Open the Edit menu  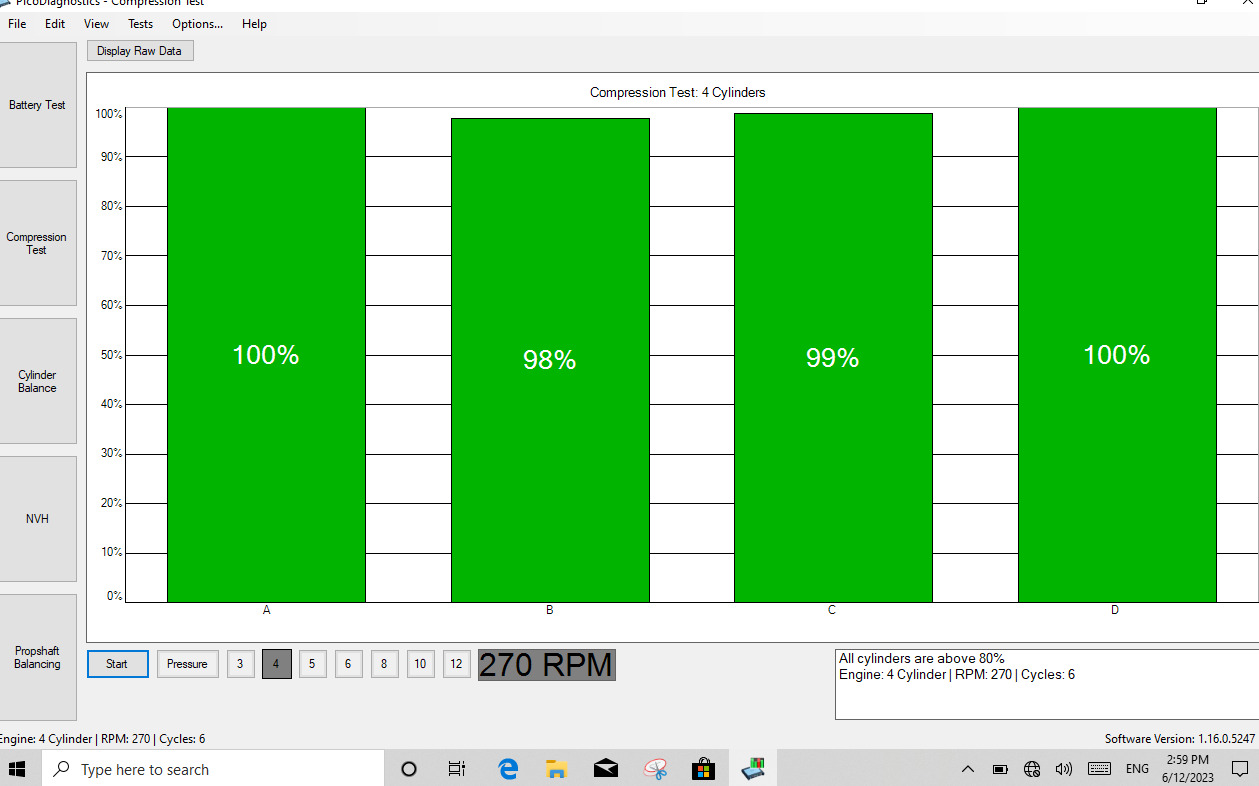click(55, 24)
